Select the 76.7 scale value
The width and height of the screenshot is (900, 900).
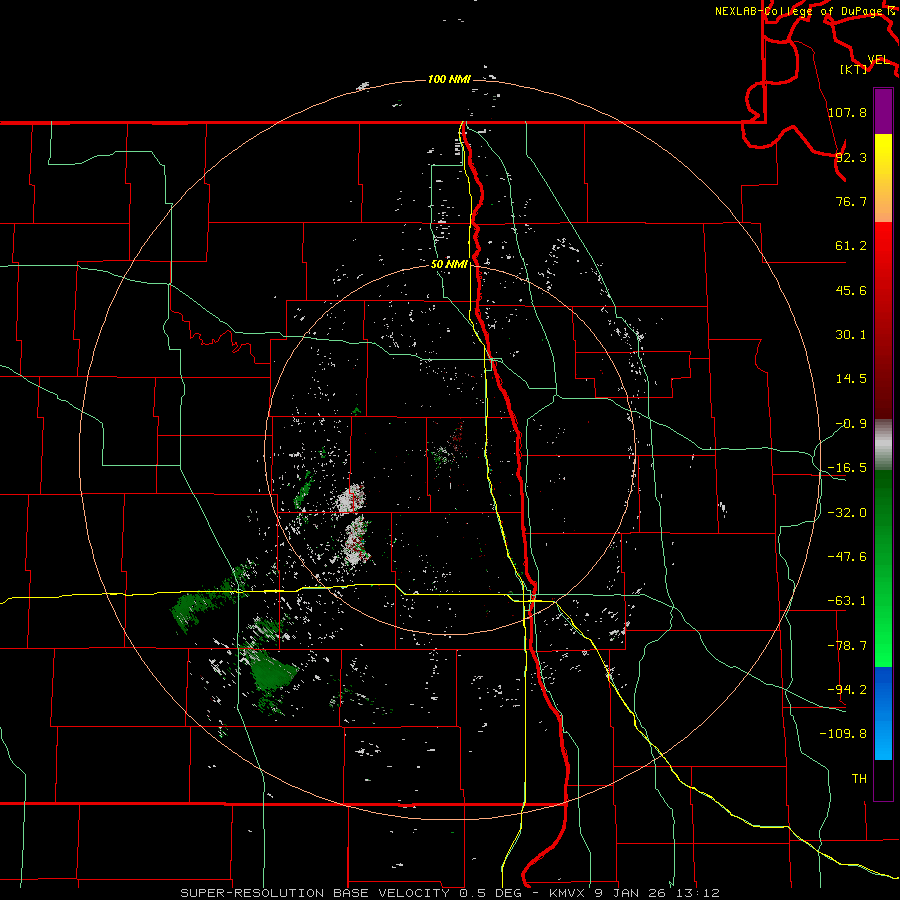click(851, 201)
